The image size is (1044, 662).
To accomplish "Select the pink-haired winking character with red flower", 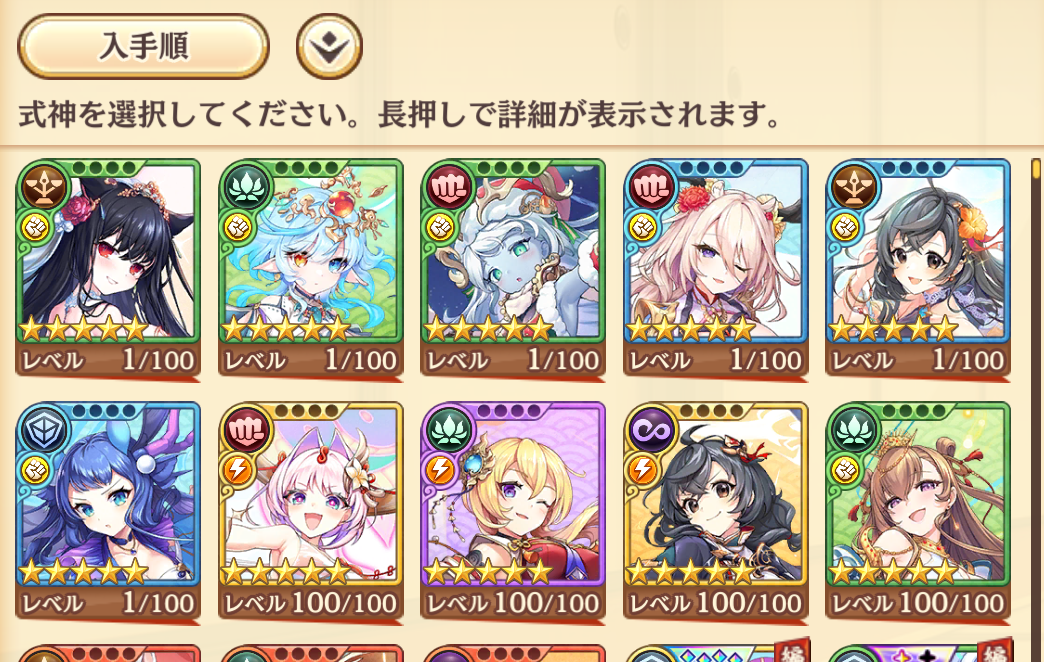I will click(716, 268).
